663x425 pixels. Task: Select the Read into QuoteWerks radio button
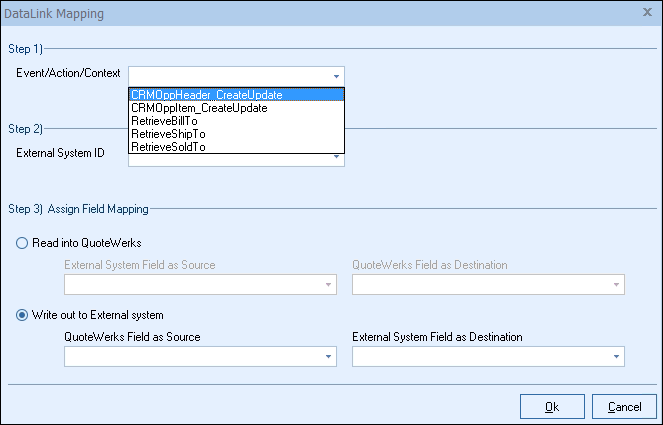(x=22, y=243)
